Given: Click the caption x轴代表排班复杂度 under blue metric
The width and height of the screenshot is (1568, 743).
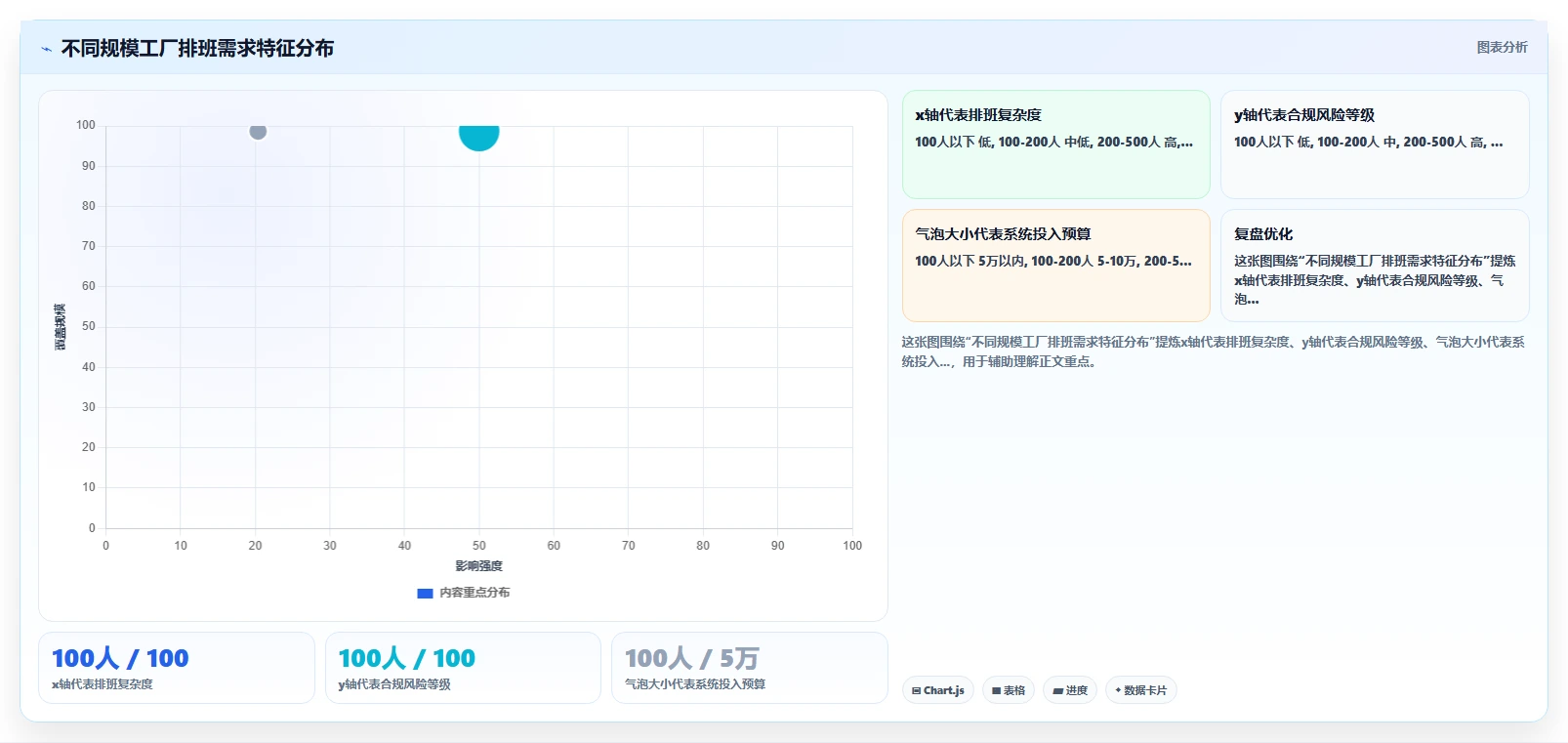Looking at the screenshot, I should point(103,684).
